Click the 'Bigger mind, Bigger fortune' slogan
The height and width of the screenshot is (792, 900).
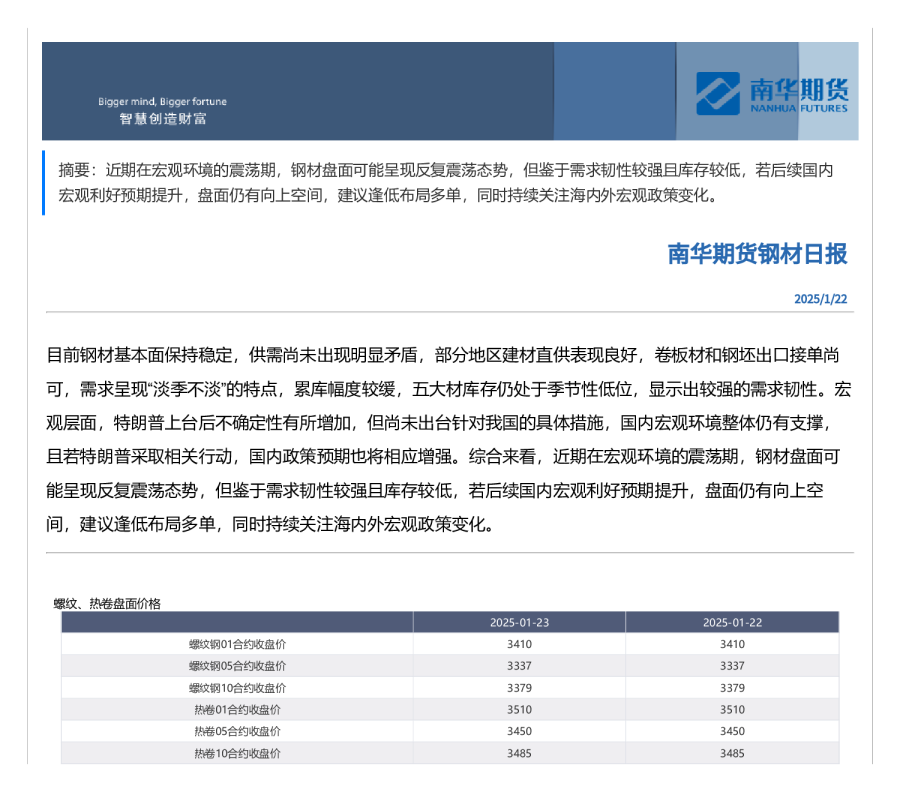(162, 102)
